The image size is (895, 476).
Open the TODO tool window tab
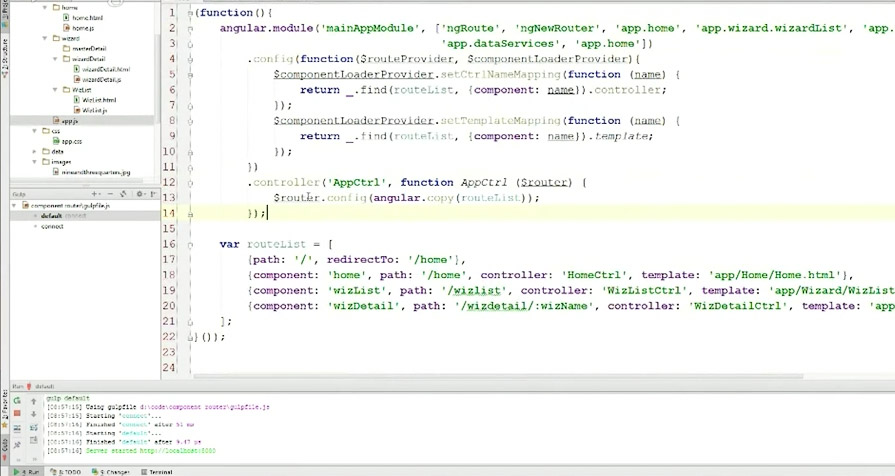tap(66, 472)
